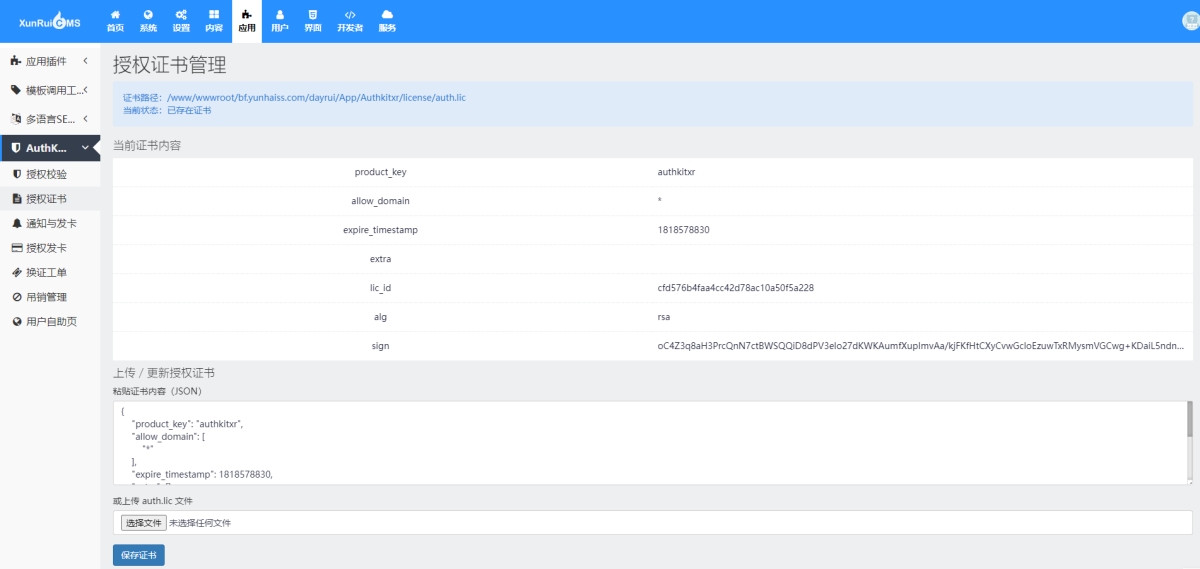Click the authkitxr value cell

(676, 172)
